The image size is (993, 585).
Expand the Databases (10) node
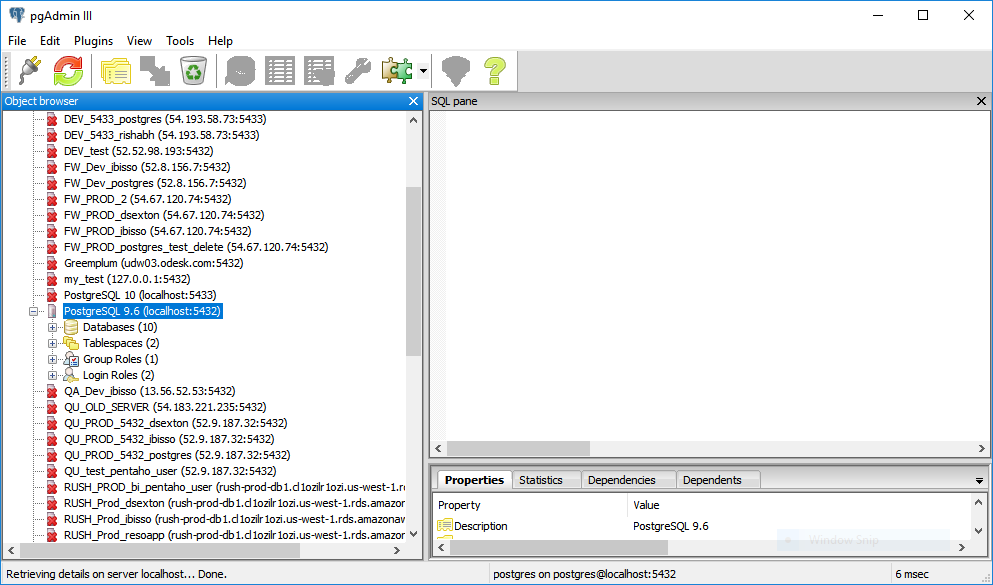(53, 327)
